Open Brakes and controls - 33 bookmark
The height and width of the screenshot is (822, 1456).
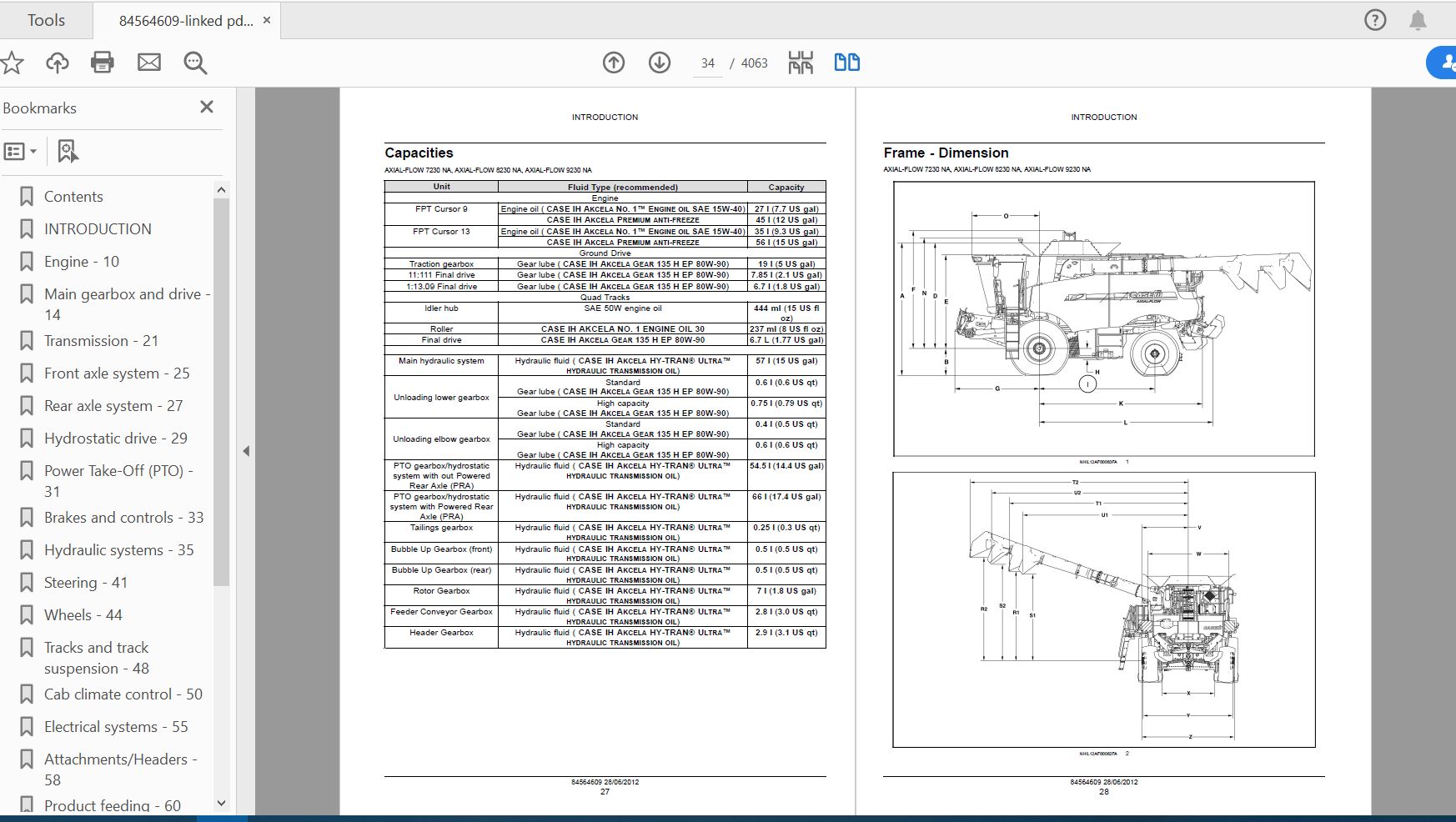[x=123, y=518]
